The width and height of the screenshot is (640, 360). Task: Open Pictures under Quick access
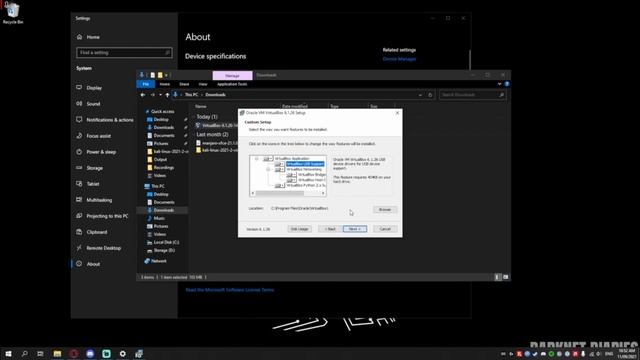pos(161,144)
